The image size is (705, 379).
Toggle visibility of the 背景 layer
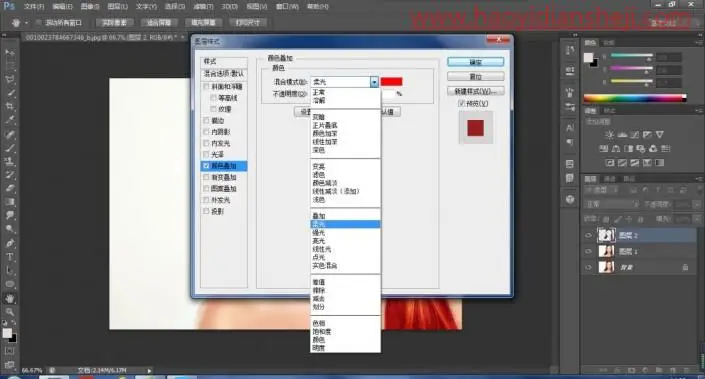589,268
